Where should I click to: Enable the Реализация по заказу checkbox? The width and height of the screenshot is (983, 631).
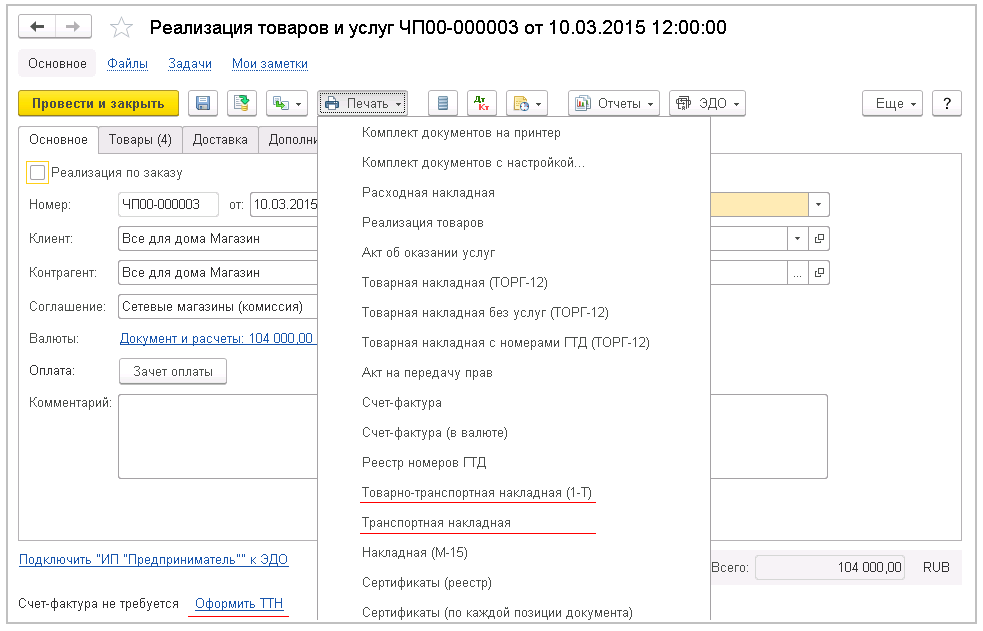(x=37, y=172)
